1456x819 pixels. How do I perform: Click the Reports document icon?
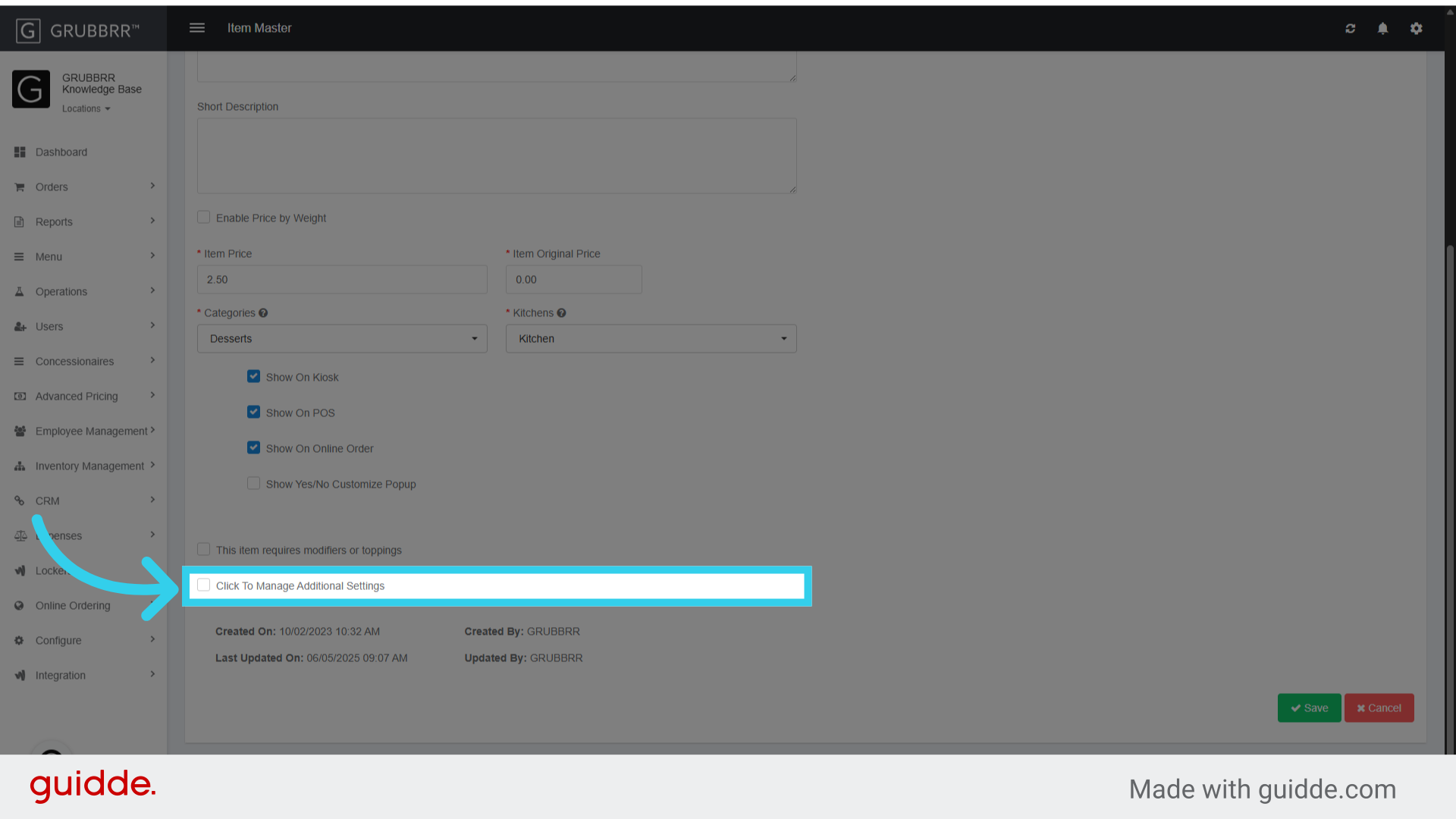20,222
